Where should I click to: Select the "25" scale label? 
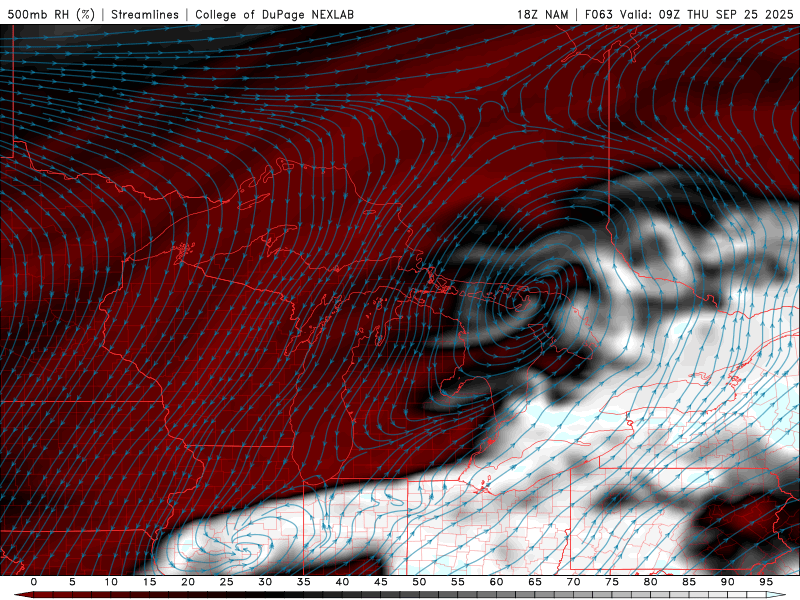(x=227, y=582)
